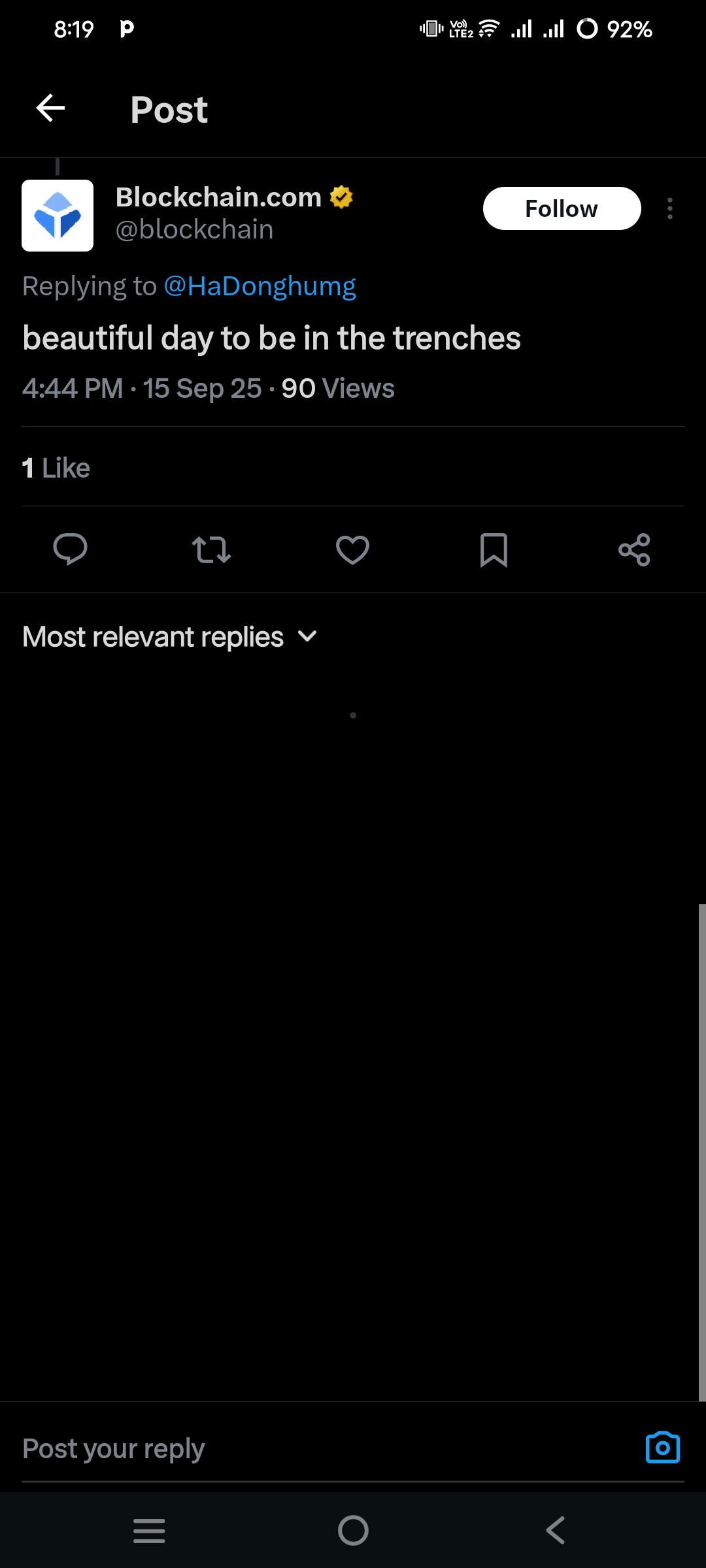Like the post with the heart icon
The height and width of the screenshot is (1568, 706).
tap(352, 549)
